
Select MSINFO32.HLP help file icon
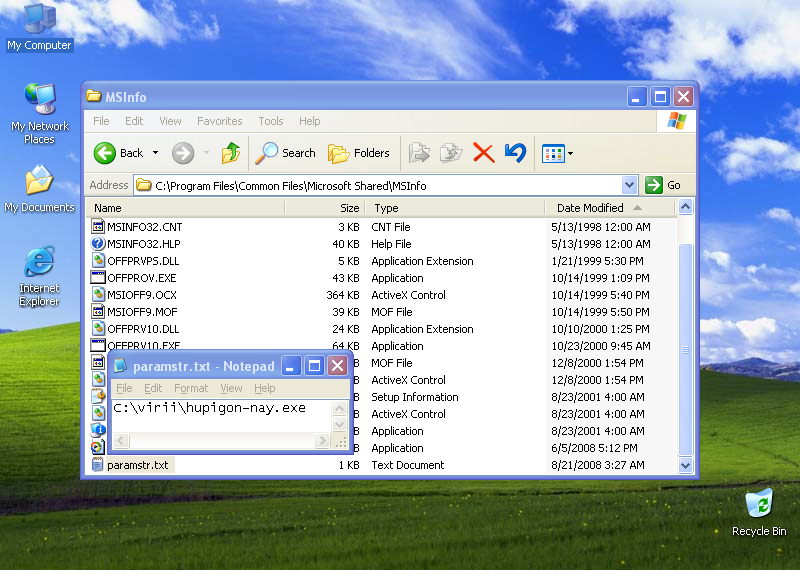point(98,243)
